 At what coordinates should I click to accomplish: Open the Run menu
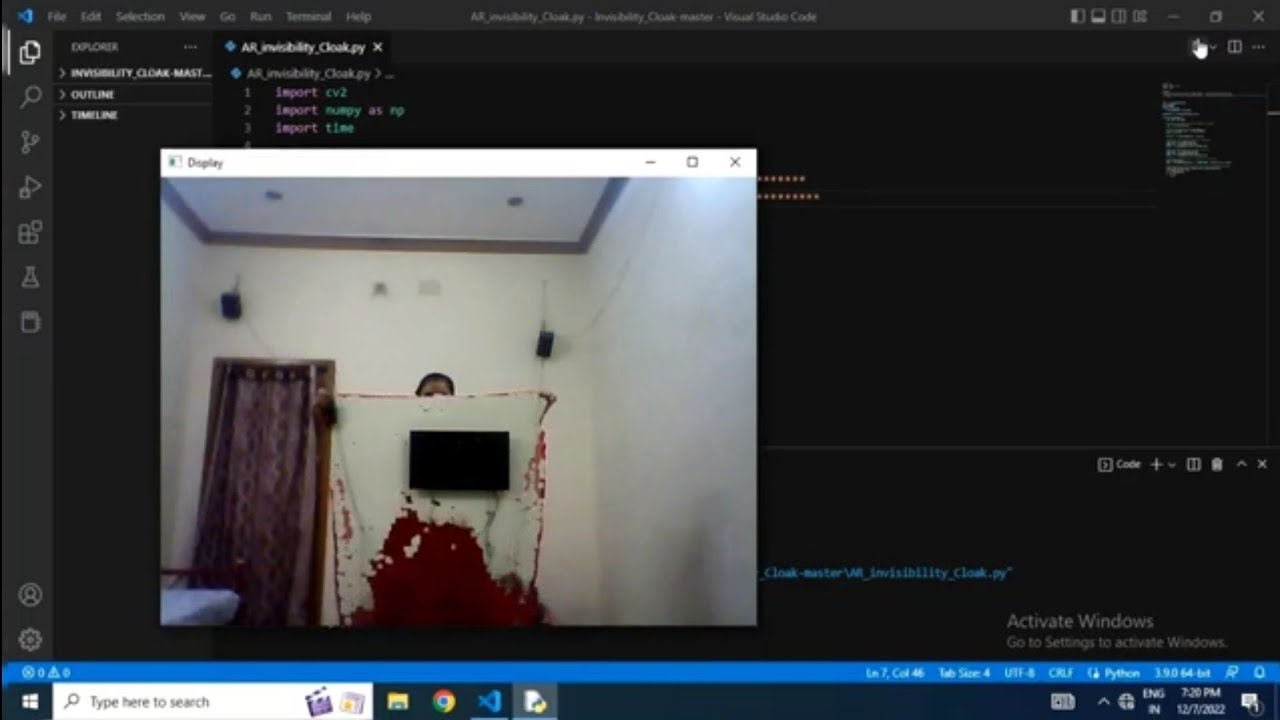pos(261,17)
